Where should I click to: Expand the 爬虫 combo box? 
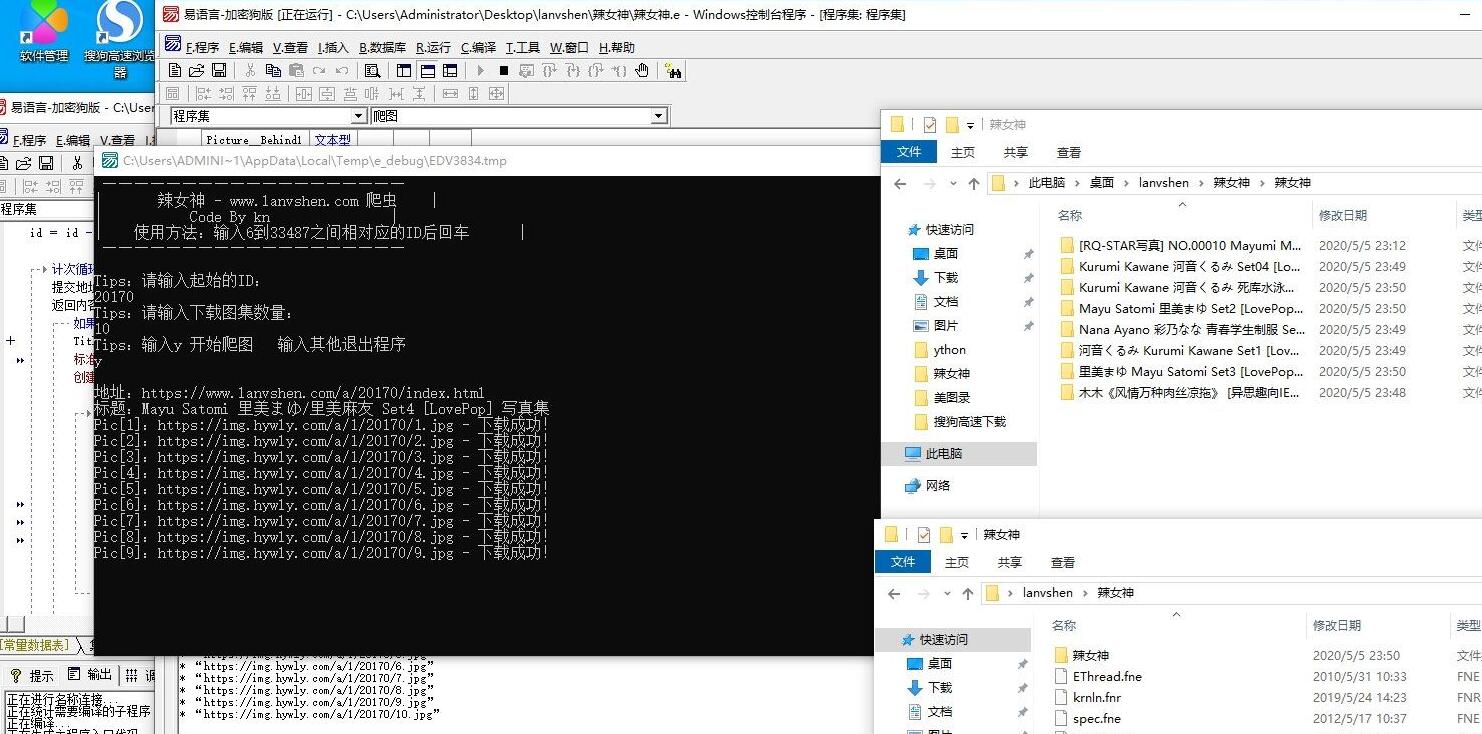pyautogui.click(x=658, y=115)
